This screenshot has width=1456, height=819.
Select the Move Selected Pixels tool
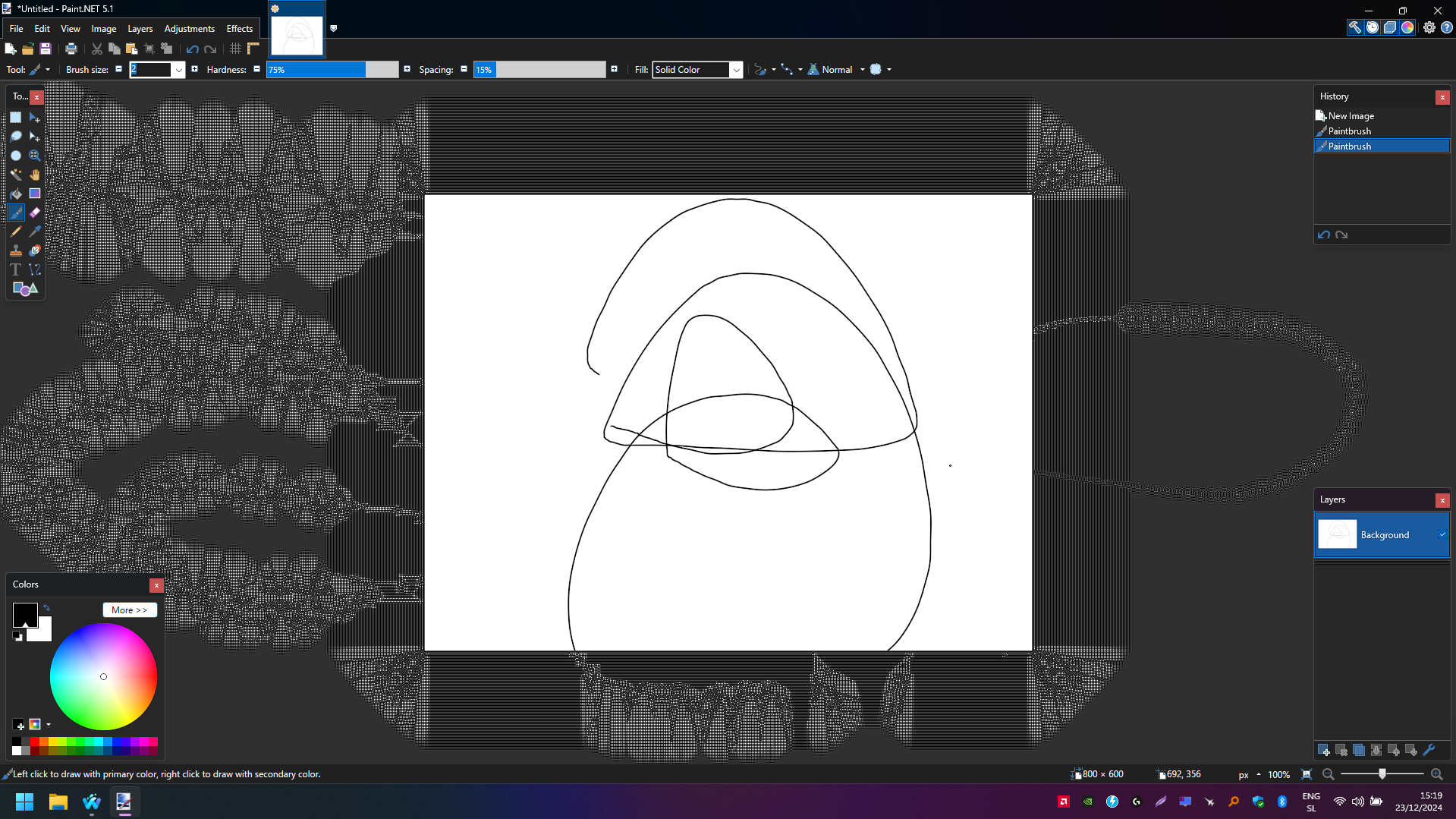35,118
